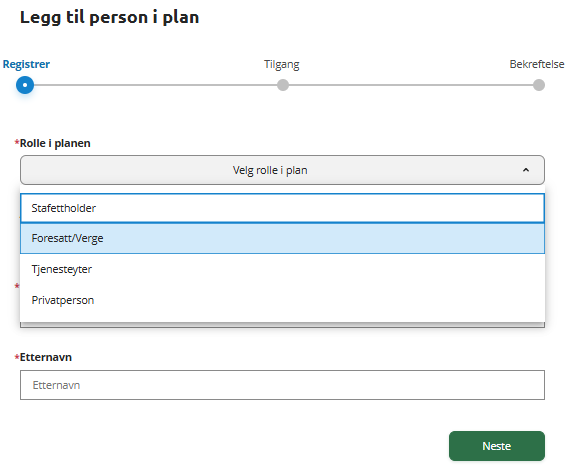This screenshot has width=581, height=472.
Task: Click the blue Registrer step circle
Action: tap(25, 85)
